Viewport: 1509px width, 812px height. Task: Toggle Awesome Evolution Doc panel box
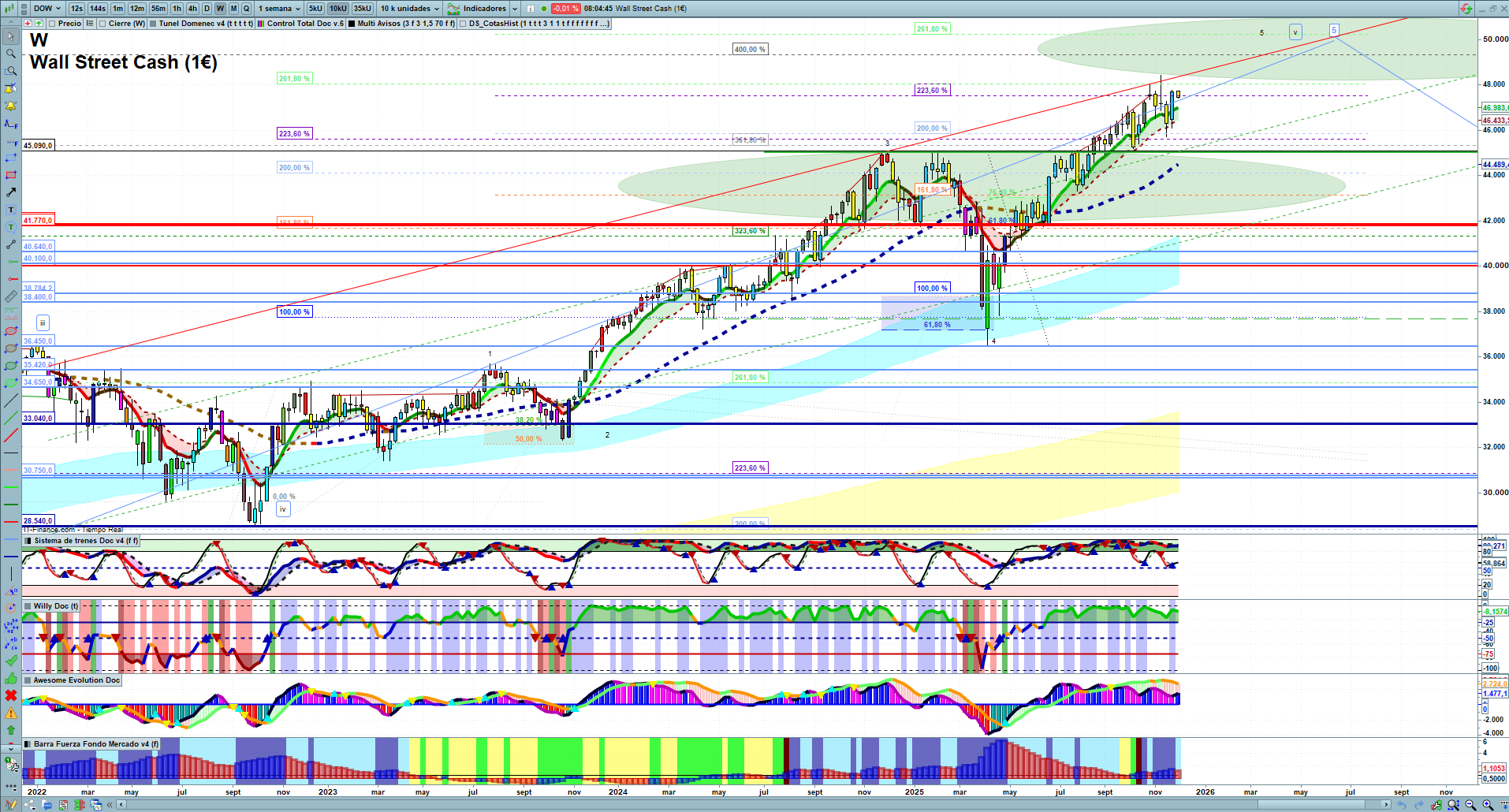pyautogui.click(x=28, y=680)
